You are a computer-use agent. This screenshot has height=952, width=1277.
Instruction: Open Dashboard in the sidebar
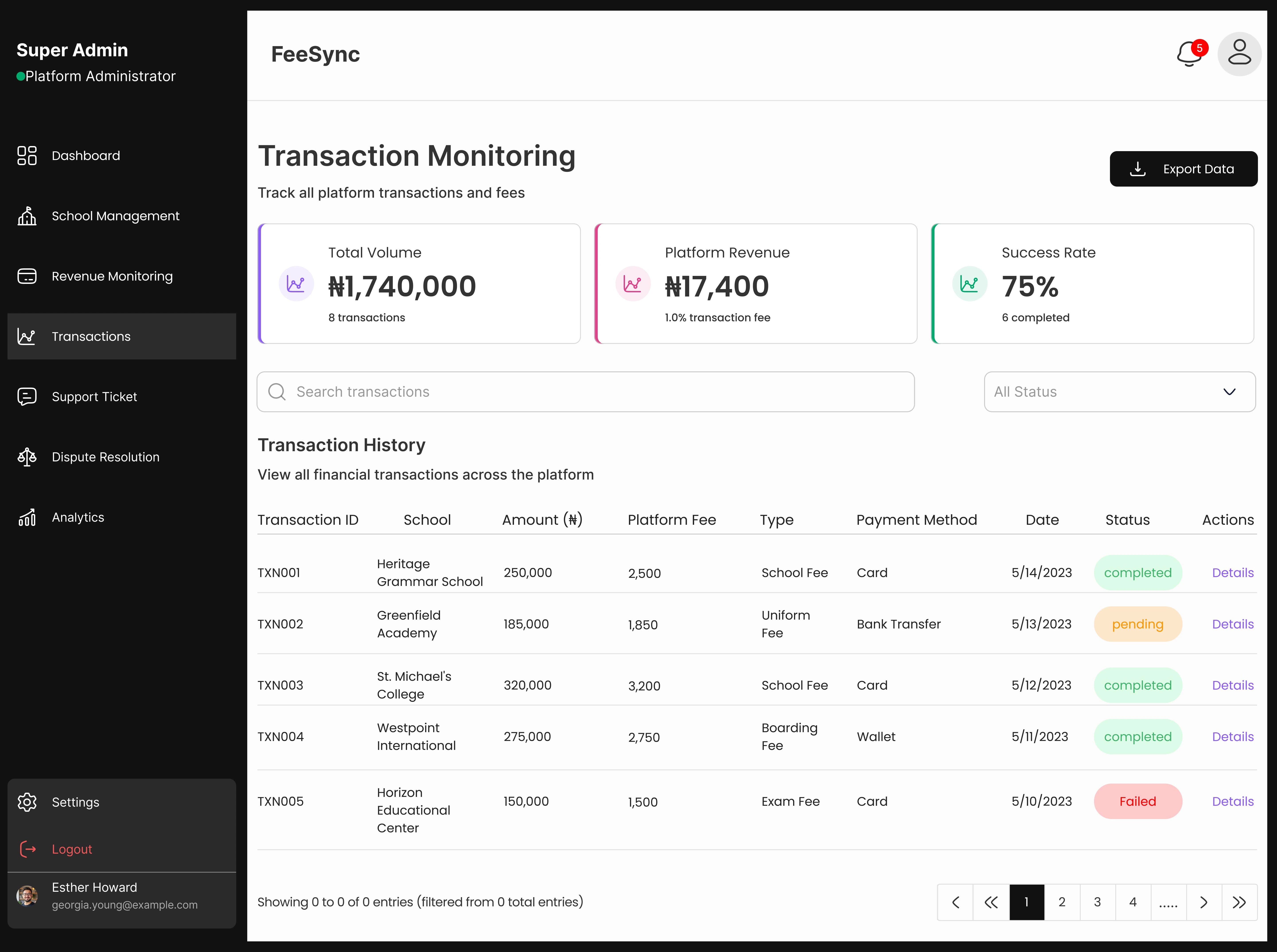(x=122, y=156)
